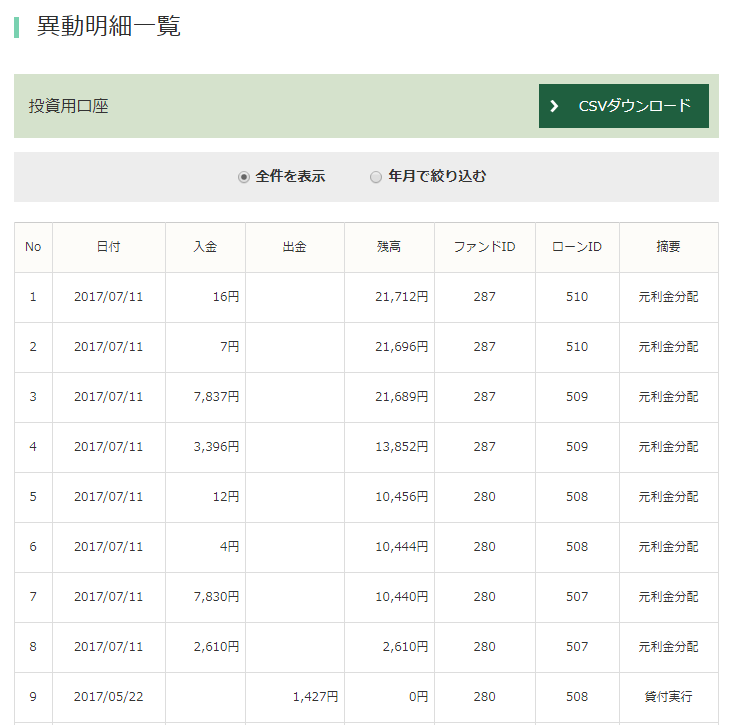Screen dimensions: 745x725
Task: Select row number 4 in the No column
Action: pyautogui.click(x=33, y=447)
